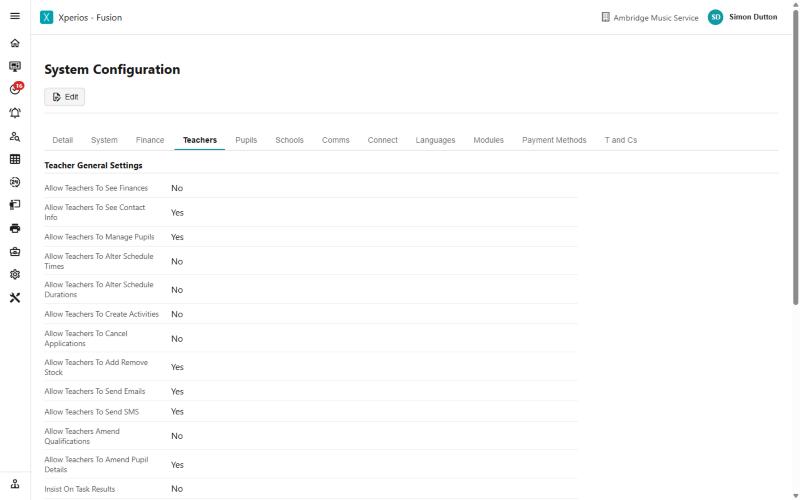Screen dimensions: 800x500
Task: Open the sidebar icon below calendar icon
Action: coord(15,205)
